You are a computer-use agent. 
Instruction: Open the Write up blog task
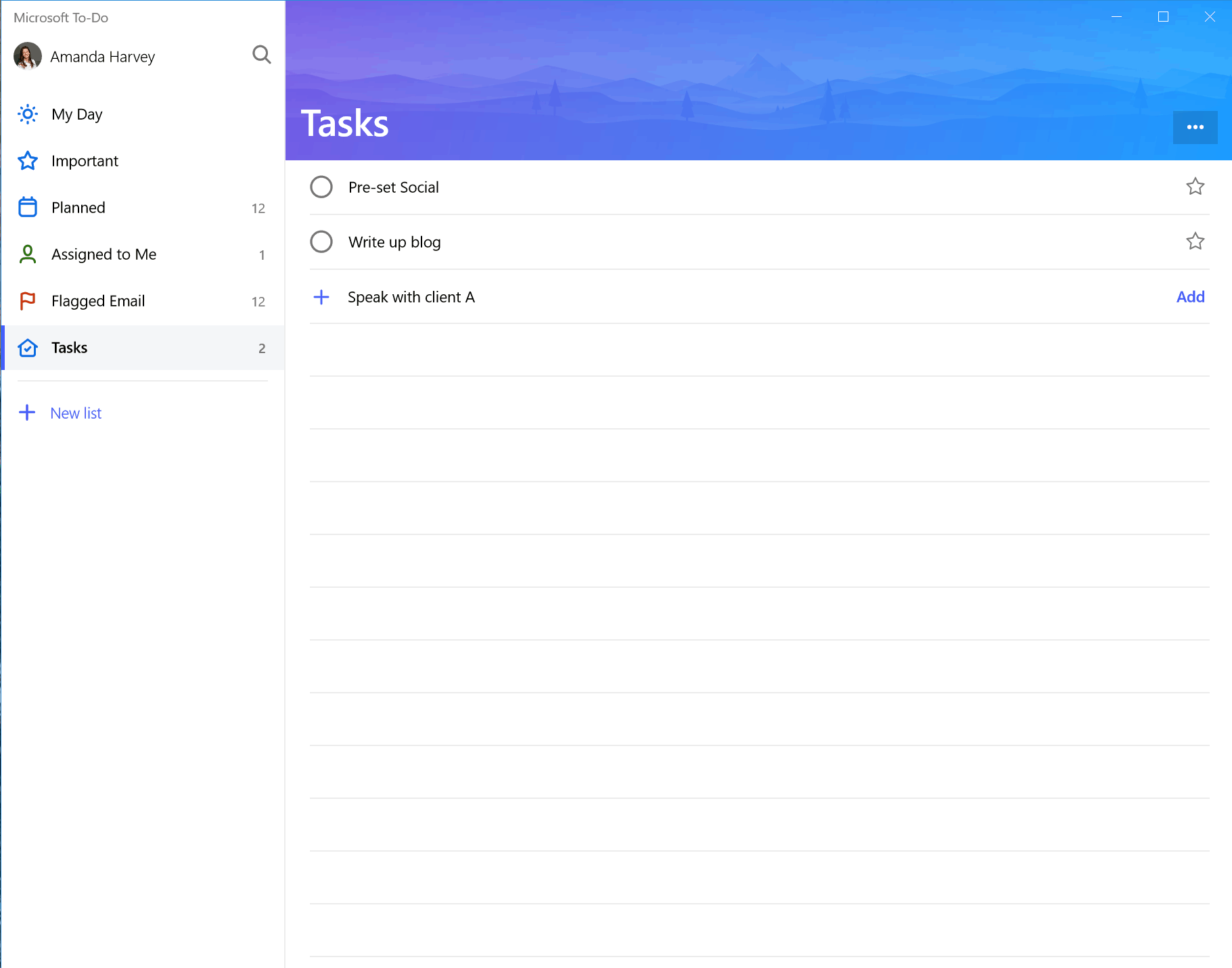point(759,242)
